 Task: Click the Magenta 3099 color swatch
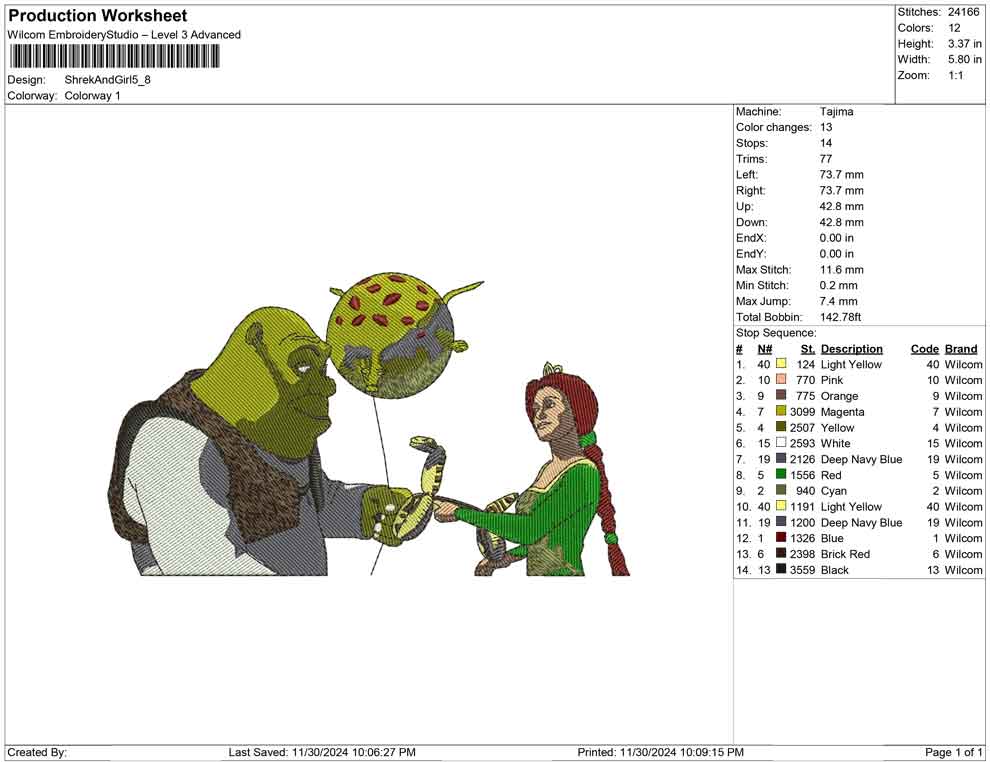click(x=781, y=411)
